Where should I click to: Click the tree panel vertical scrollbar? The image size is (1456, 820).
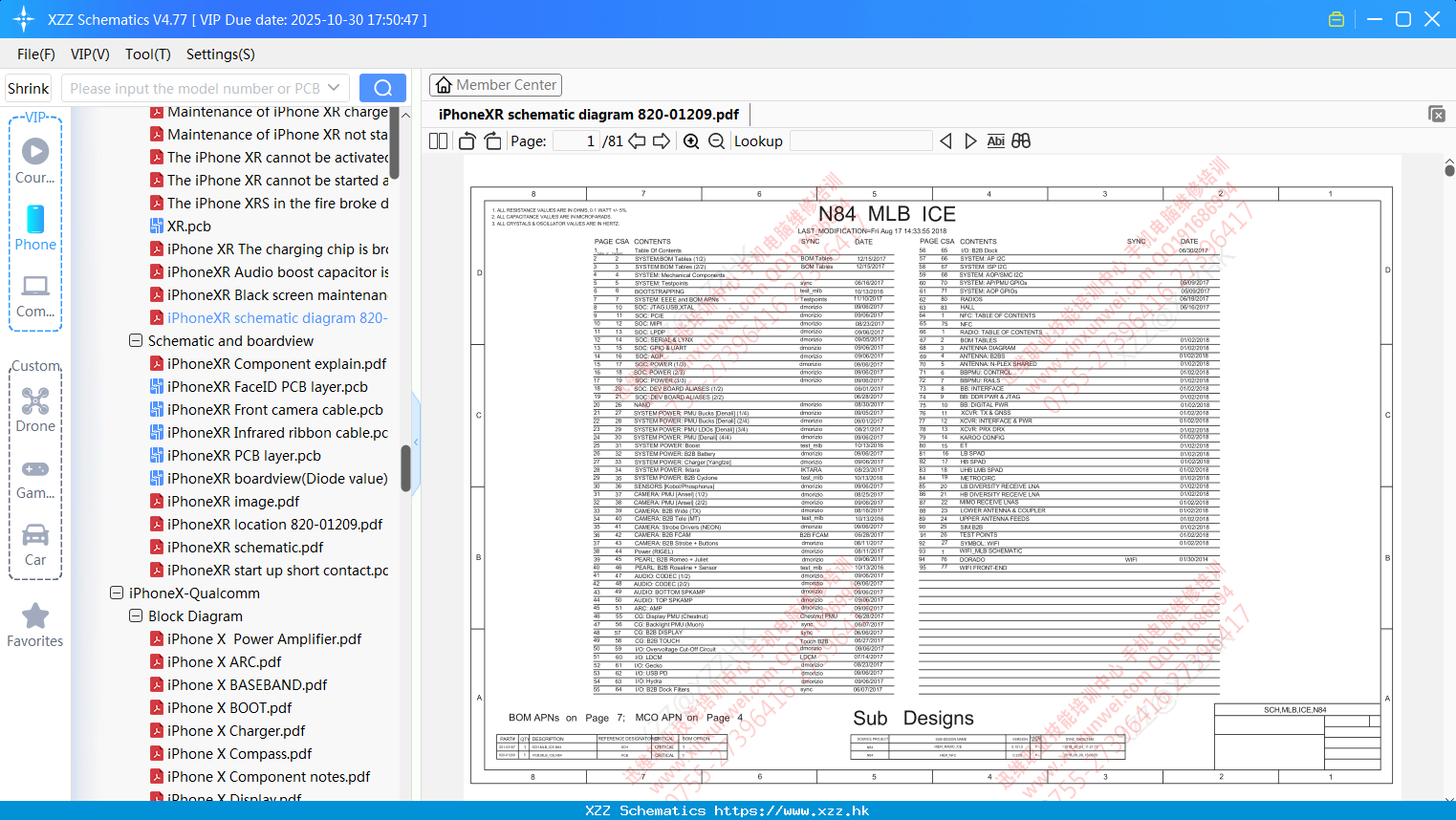click(x=405, y=468)
